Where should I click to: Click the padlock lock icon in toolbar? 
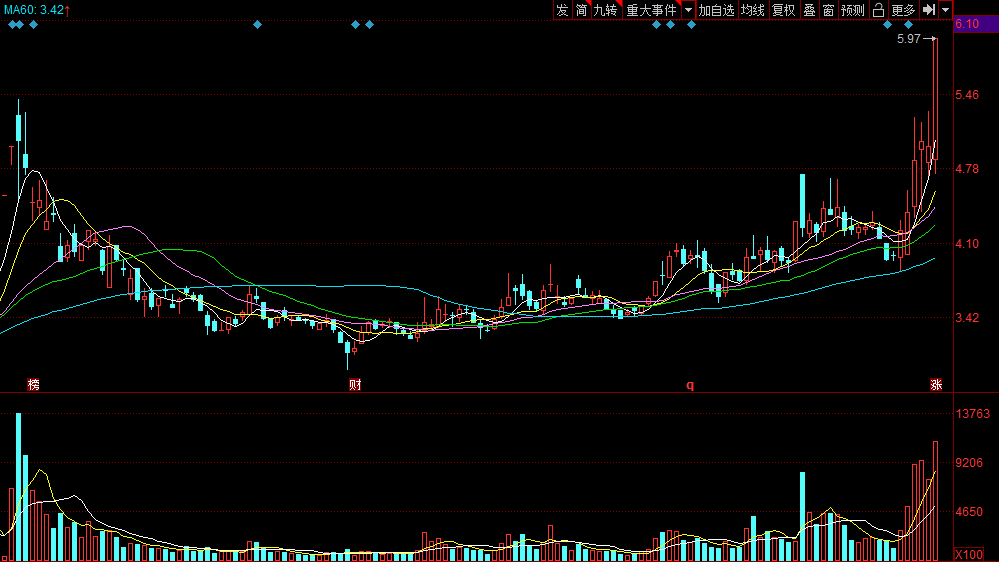click(x=878, y=10)
